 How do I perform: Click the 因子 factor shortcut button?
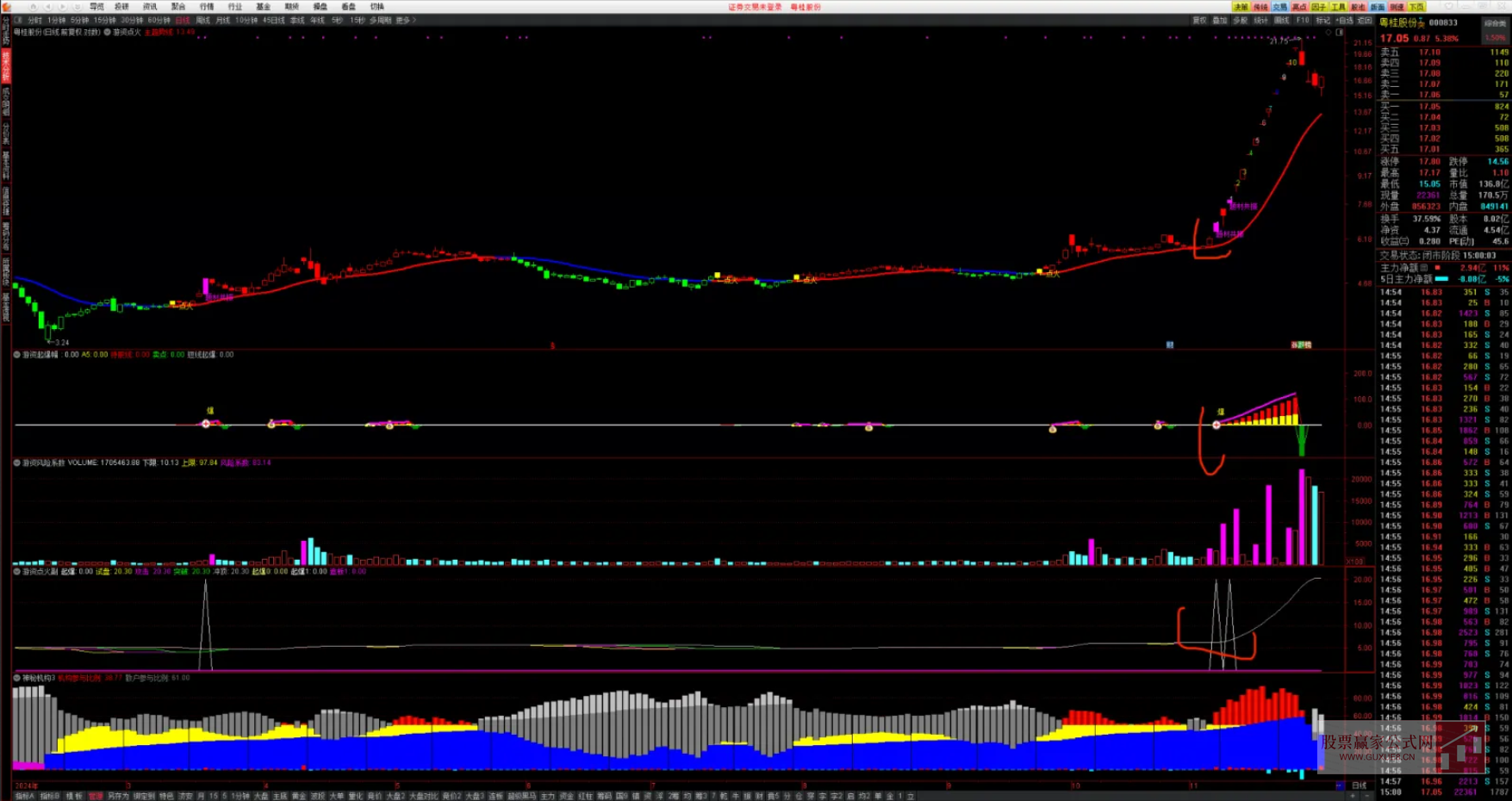(x=1318, y=7)
